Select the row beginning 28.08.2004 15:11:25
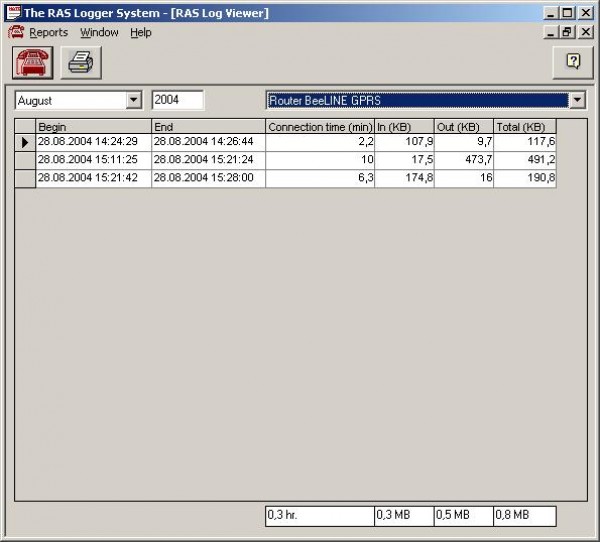Viewport: 600px width, 542px height. [93, 160]
